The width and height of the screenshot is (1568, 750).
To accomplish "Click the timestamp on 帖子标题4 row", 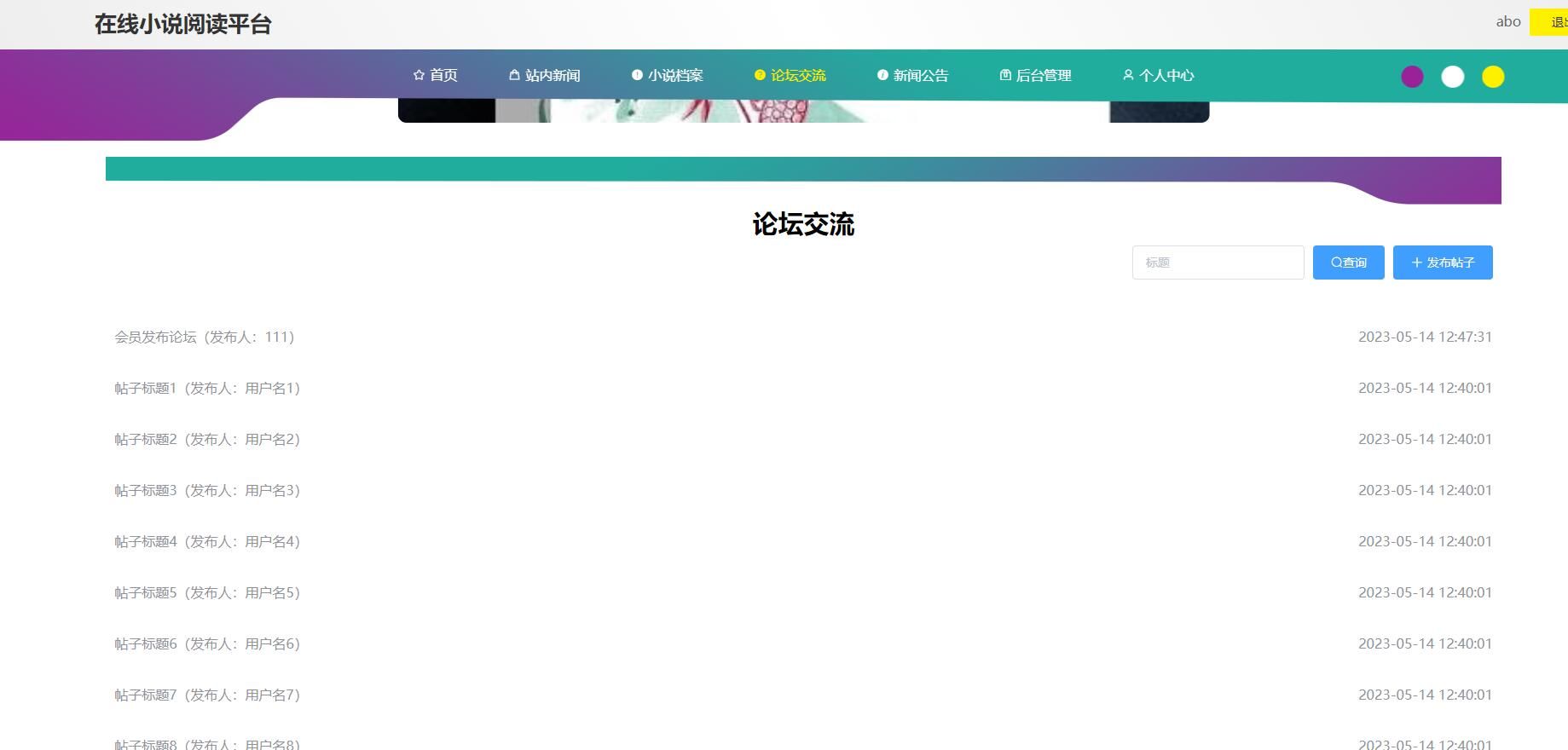I will [x=1425, y=541].
